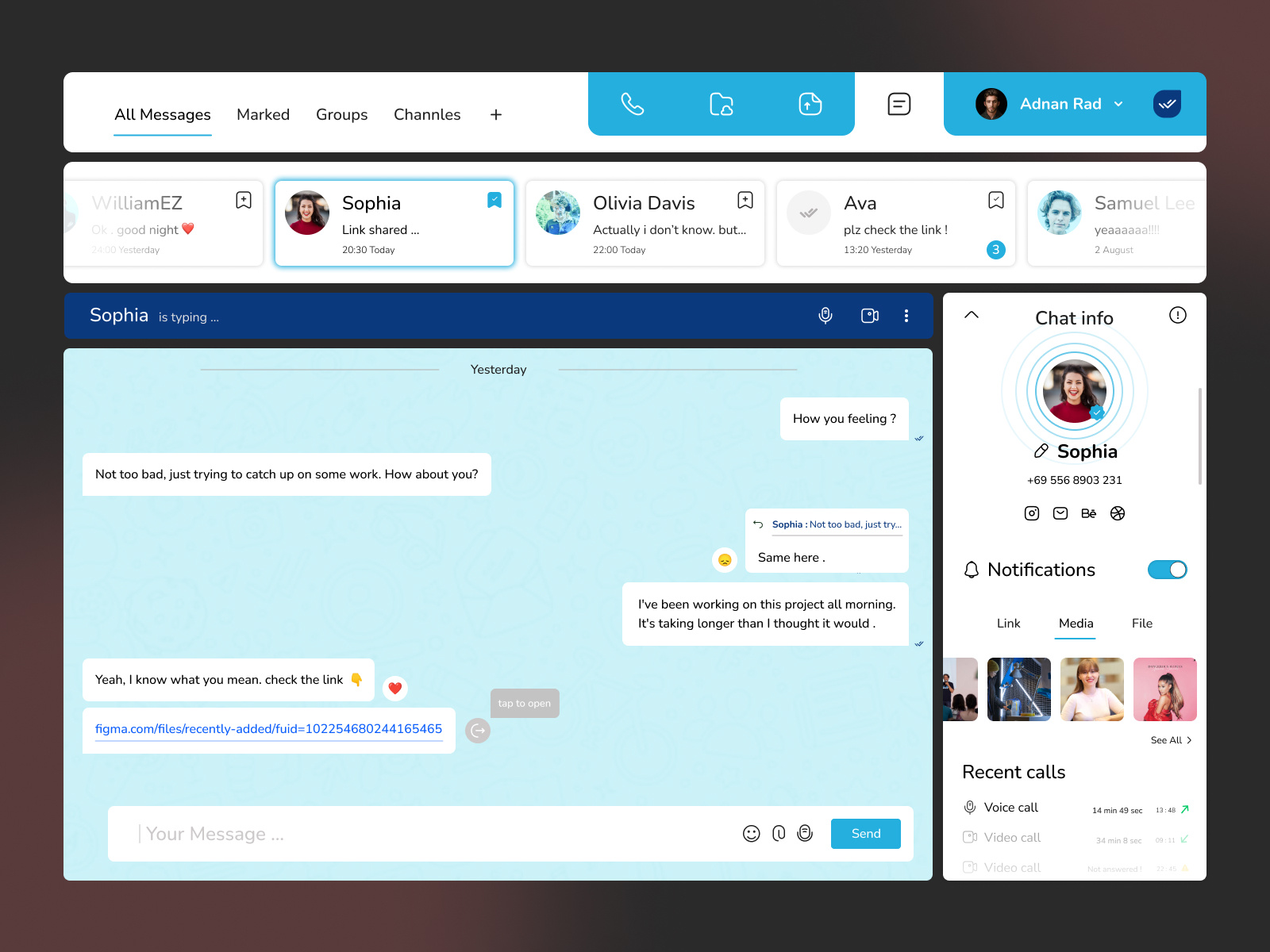Start a video call with Sophia
Screen dimensions: 1270x952
(869, 315)
